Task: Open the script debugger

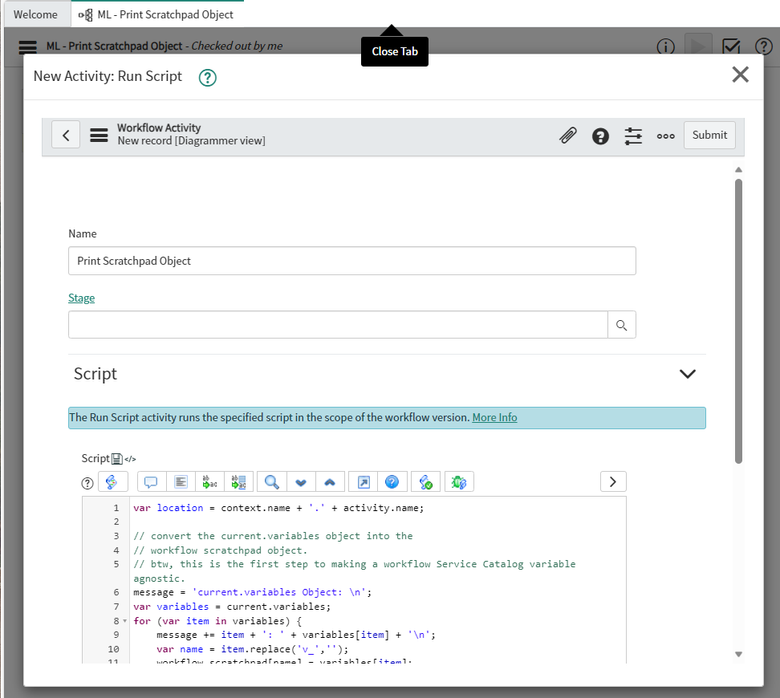Action: coord(459,482)
